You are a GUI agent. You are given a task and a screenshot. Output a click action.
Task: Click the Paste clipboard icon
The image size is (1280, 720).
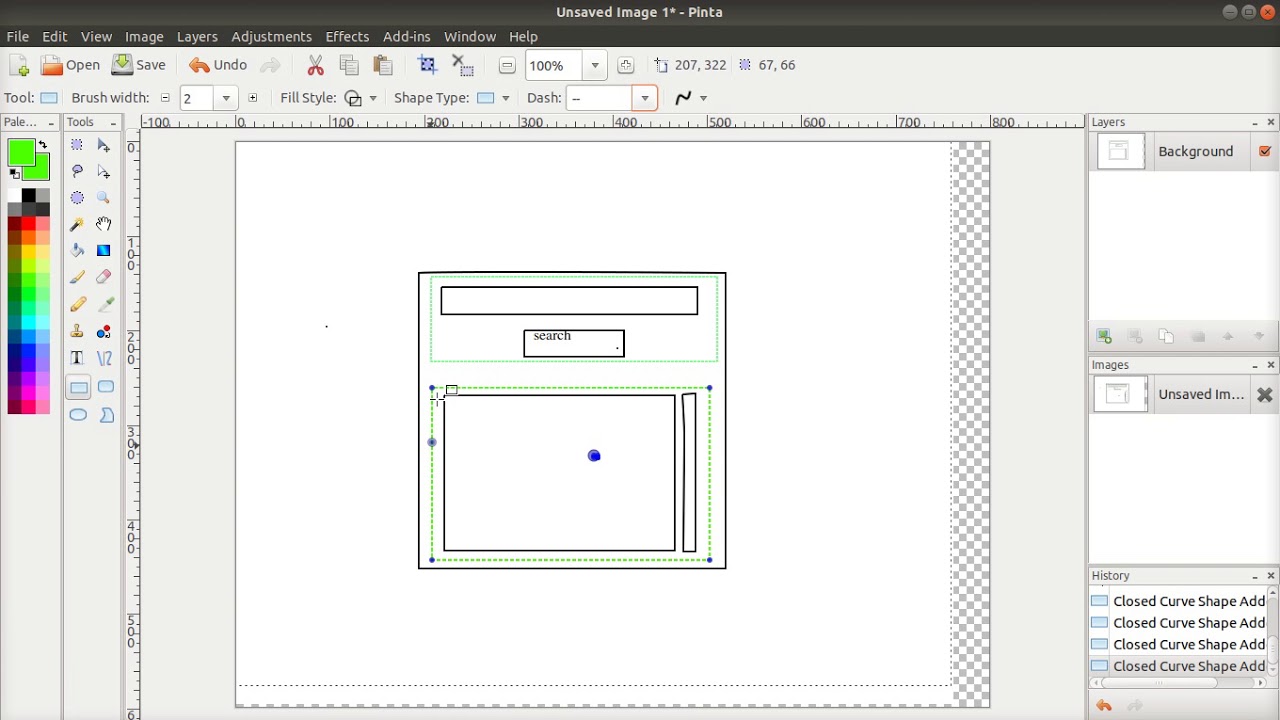click(383, 65)
